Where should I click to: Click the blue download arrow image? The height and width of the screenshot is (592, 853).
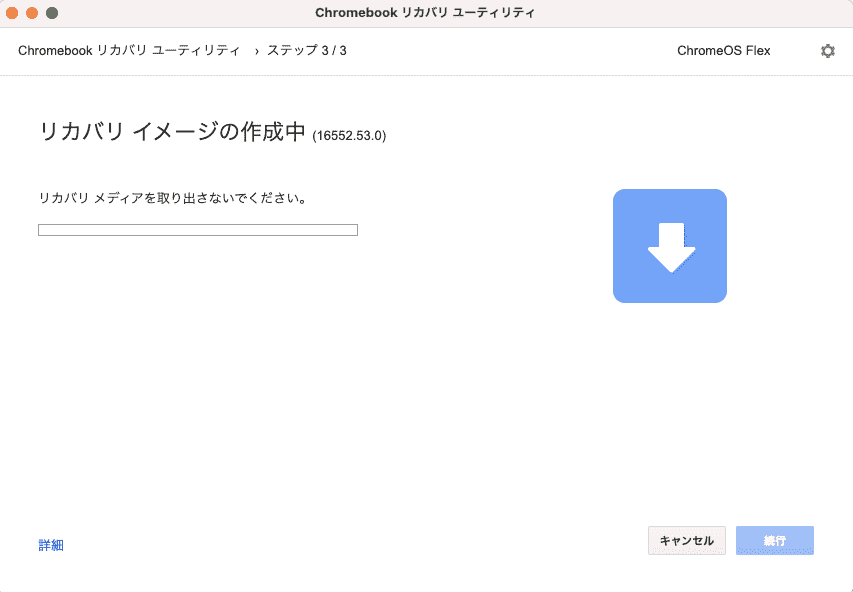[x=670, y=246]
